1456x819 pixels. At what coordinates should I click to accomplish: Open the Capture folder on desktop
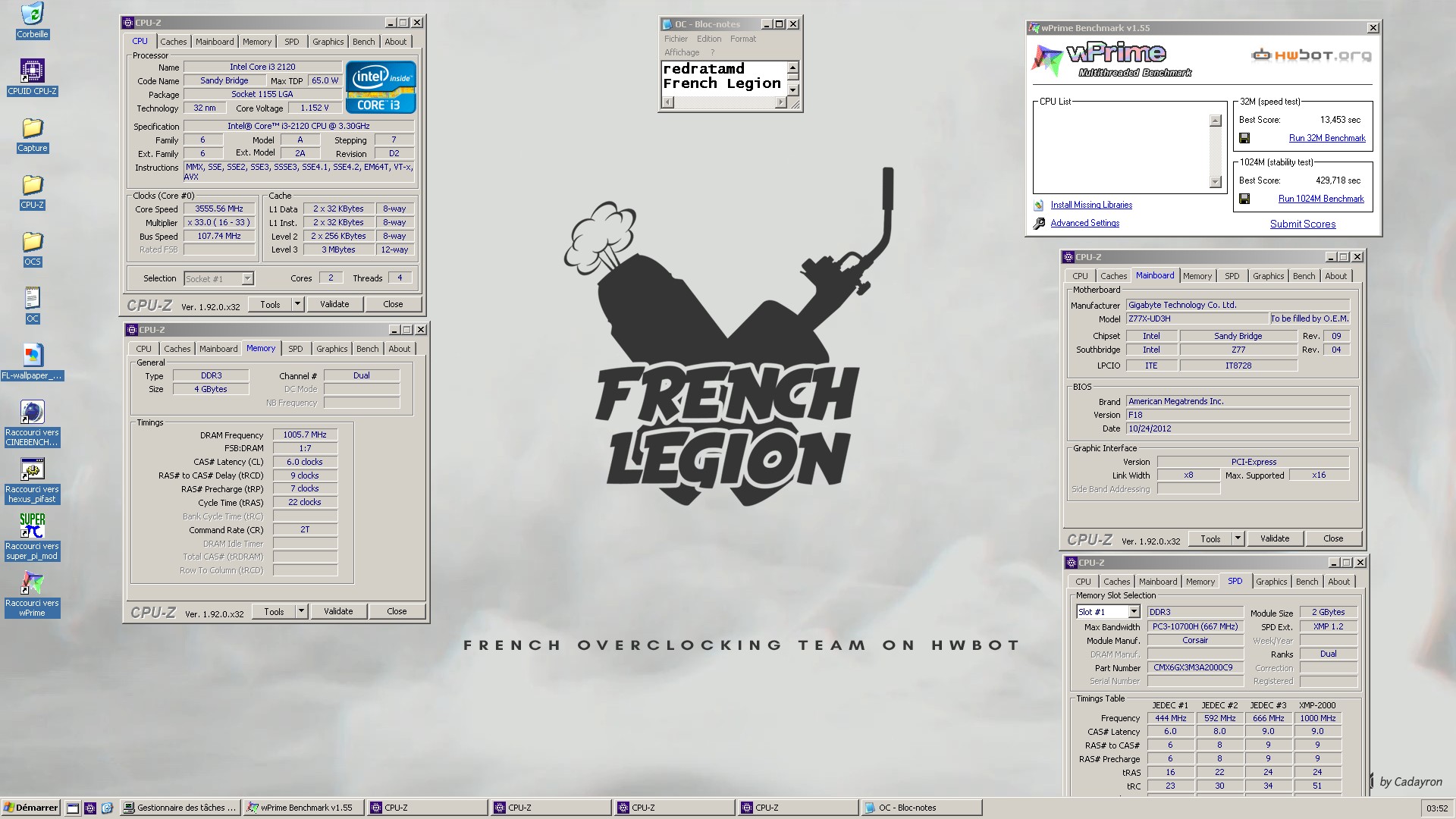tap(32, 127)
